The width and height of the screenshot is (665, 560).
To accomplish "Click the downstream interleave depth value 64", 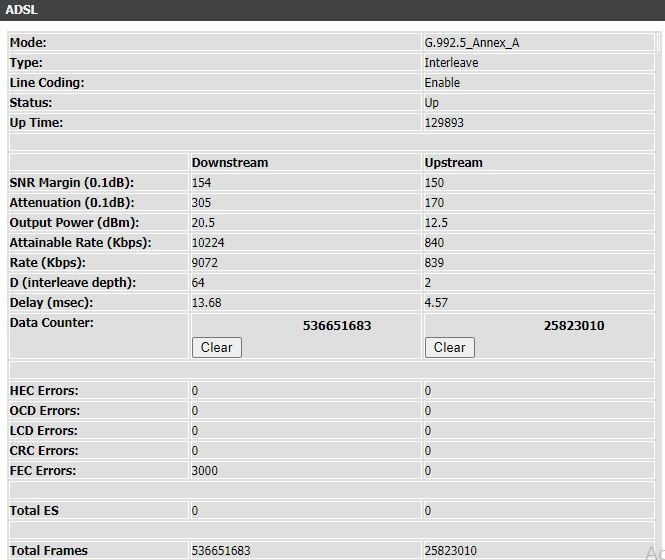I will click(198, 283).
